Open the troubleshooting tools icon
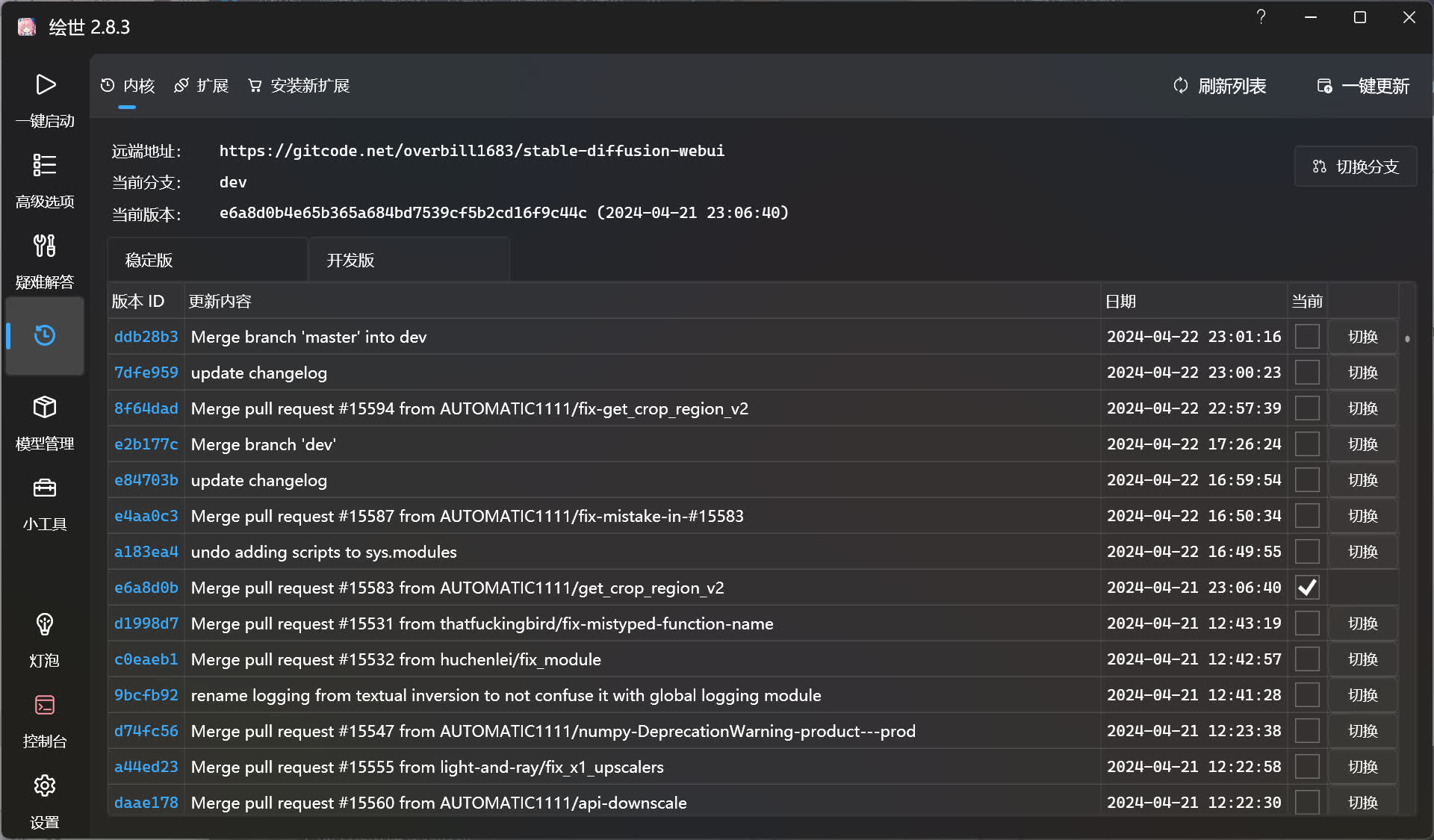This screenshot has height=840, width=1434. (x=45, y=246)
